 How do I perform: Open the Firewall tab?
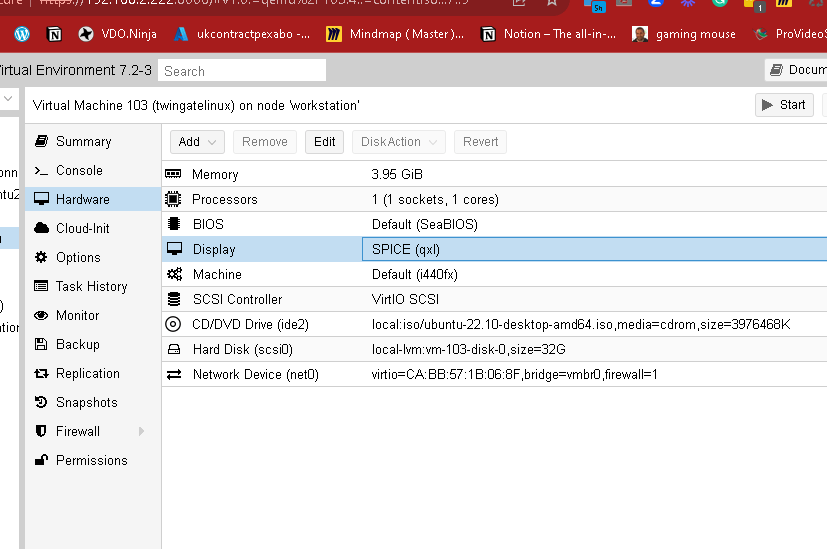(x=93, y=431)
